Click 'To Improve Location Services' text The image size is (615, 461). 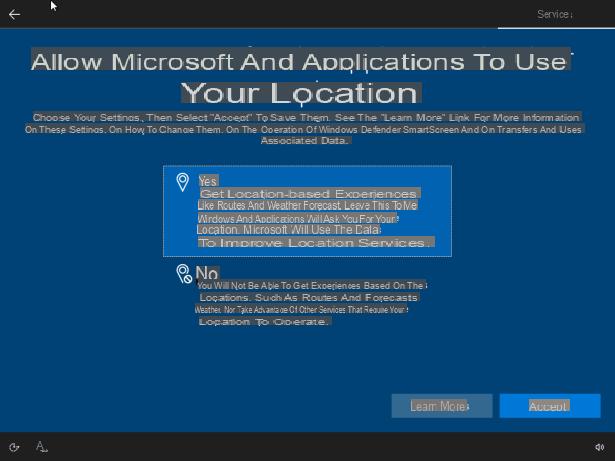(316, 243)
